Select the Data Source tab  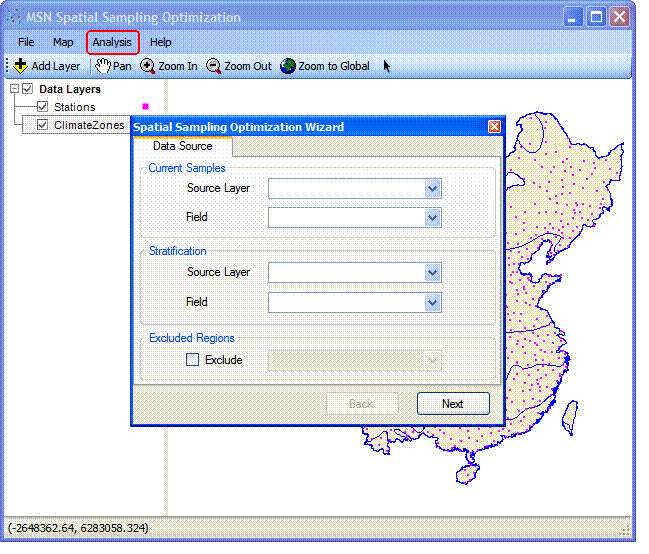click(x=183, y=146)
